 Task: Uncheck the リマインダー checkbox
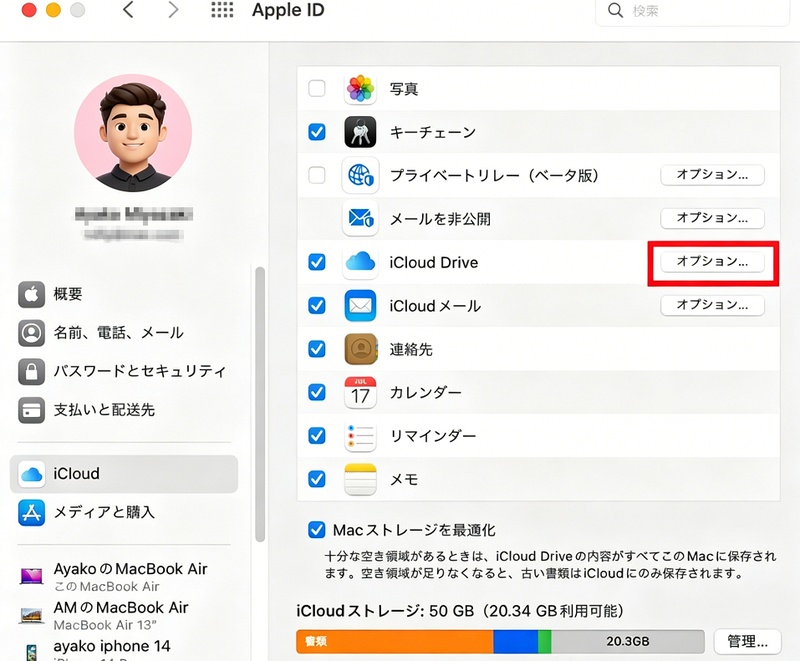tap(317, 436)
